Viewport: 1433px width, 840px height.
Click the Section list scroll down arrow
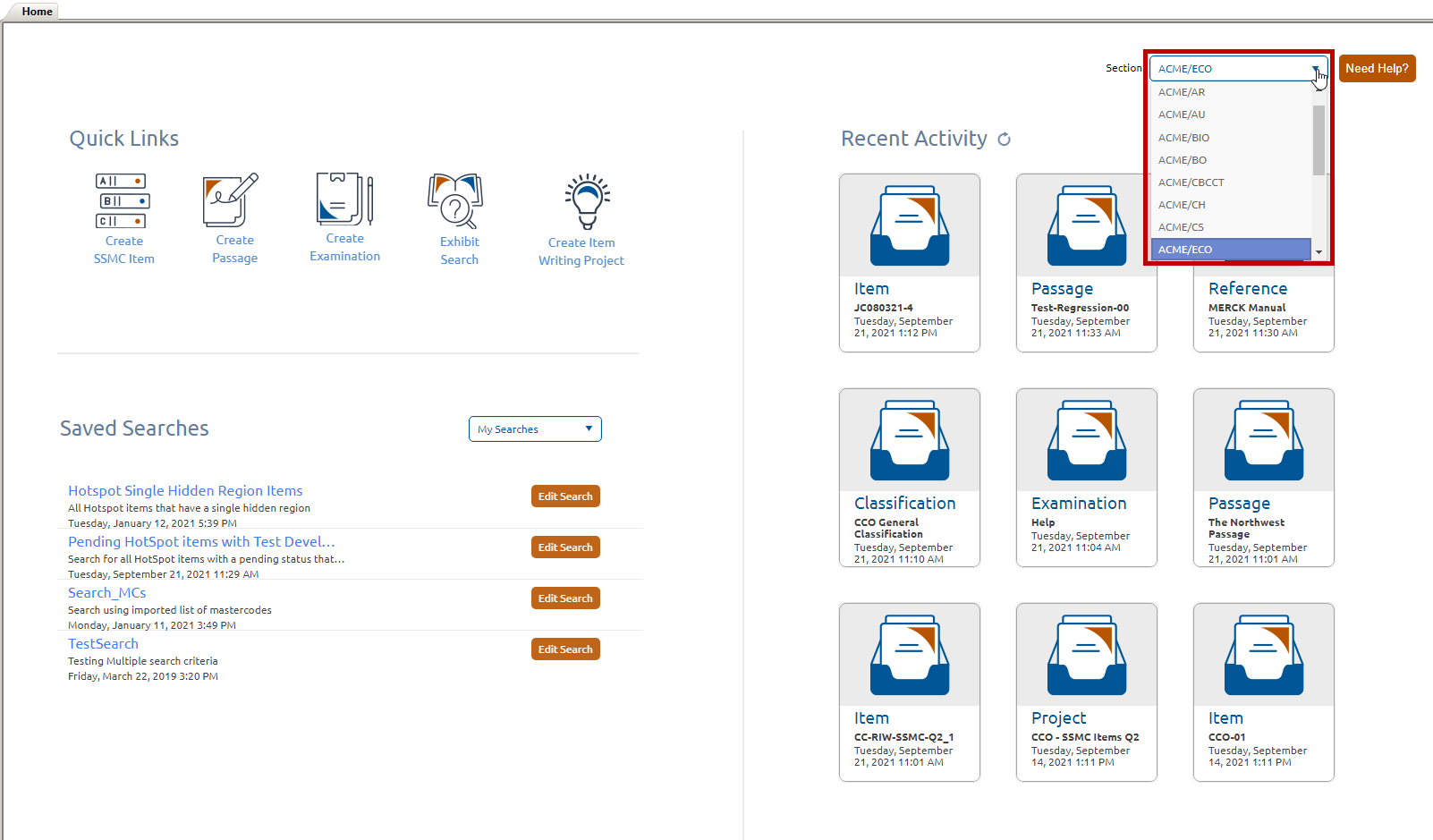click(x=1319, y=252)
